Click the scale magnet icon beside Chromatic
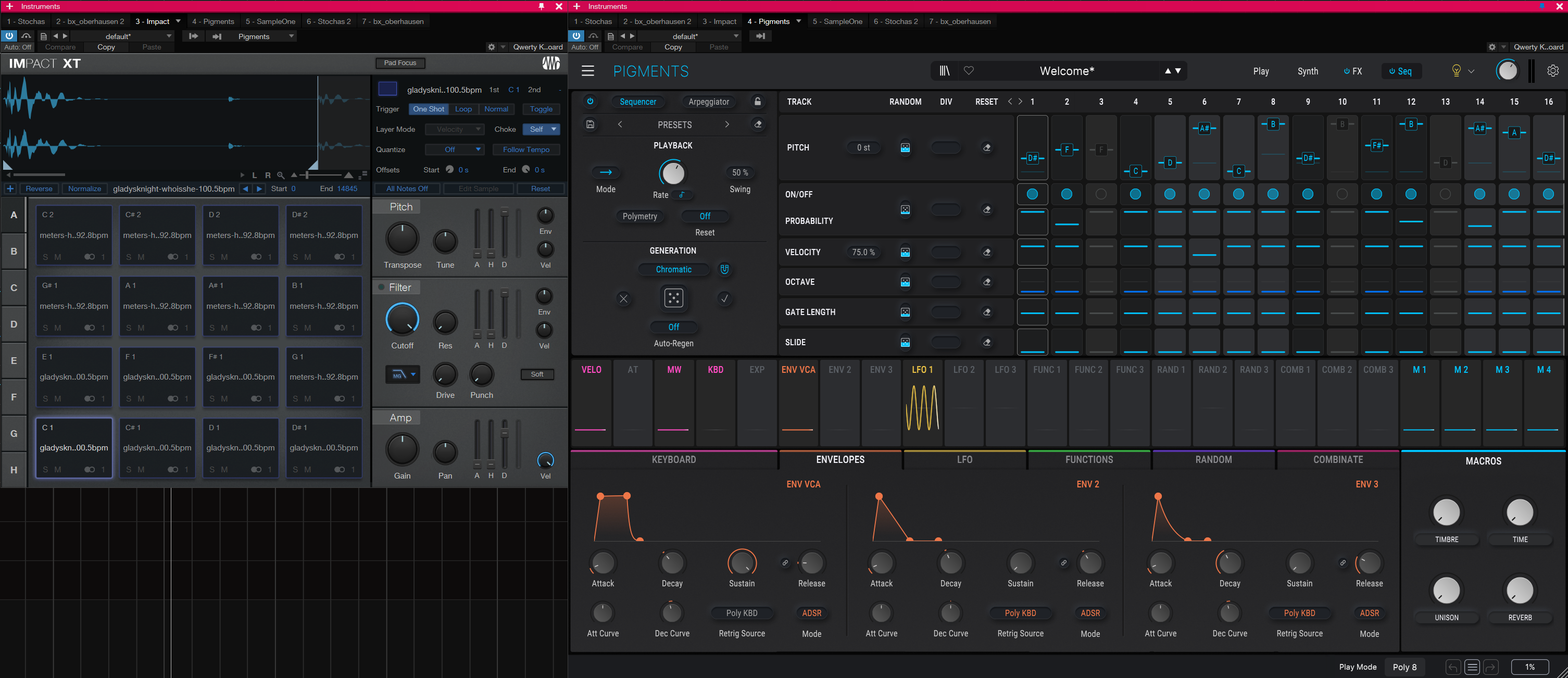The height and width of the screenshot is (678, 1568). pyautogui.click(x=724, y=269)
